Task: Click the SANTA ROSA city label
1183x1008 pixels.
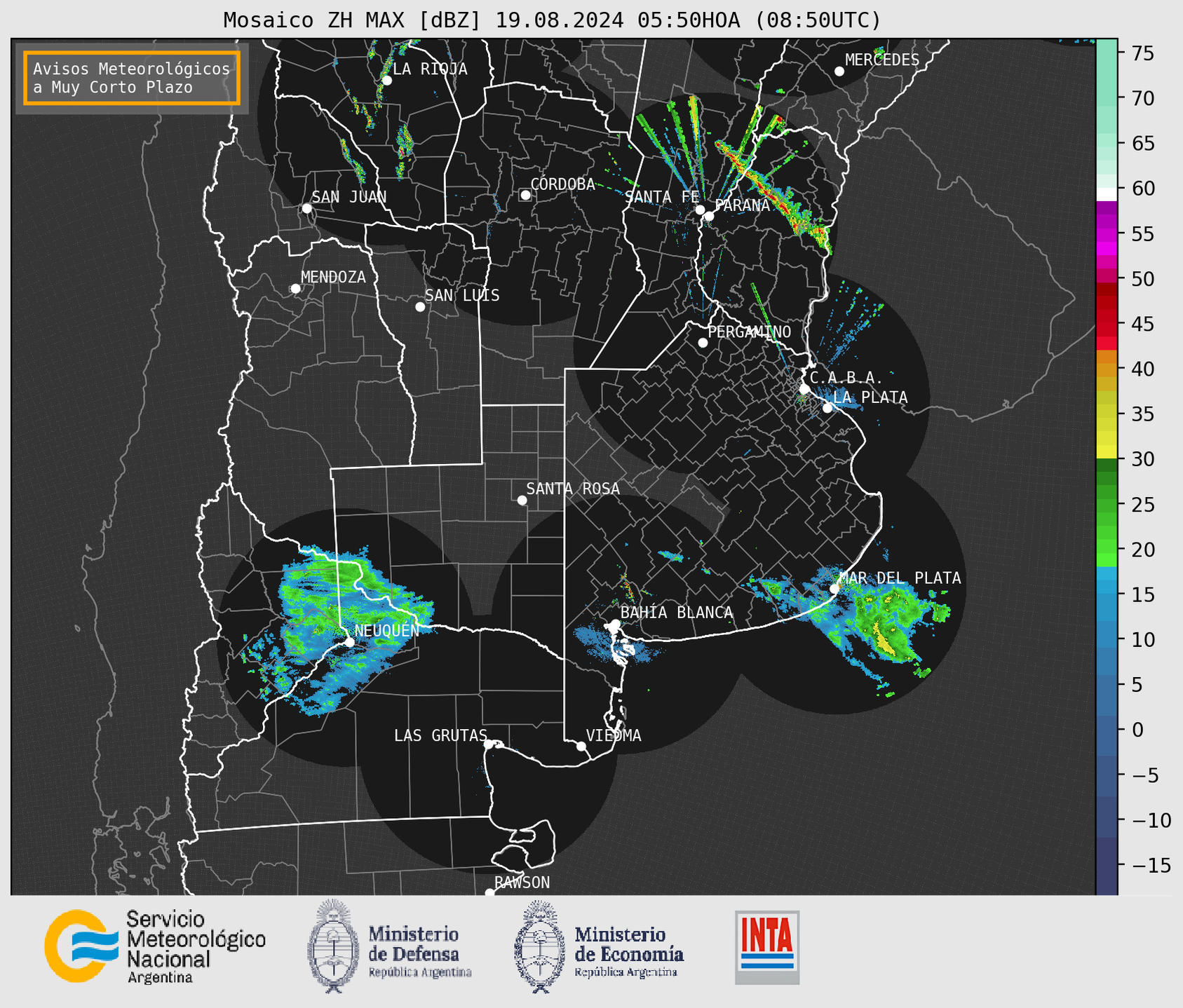Action: [573, 489]
